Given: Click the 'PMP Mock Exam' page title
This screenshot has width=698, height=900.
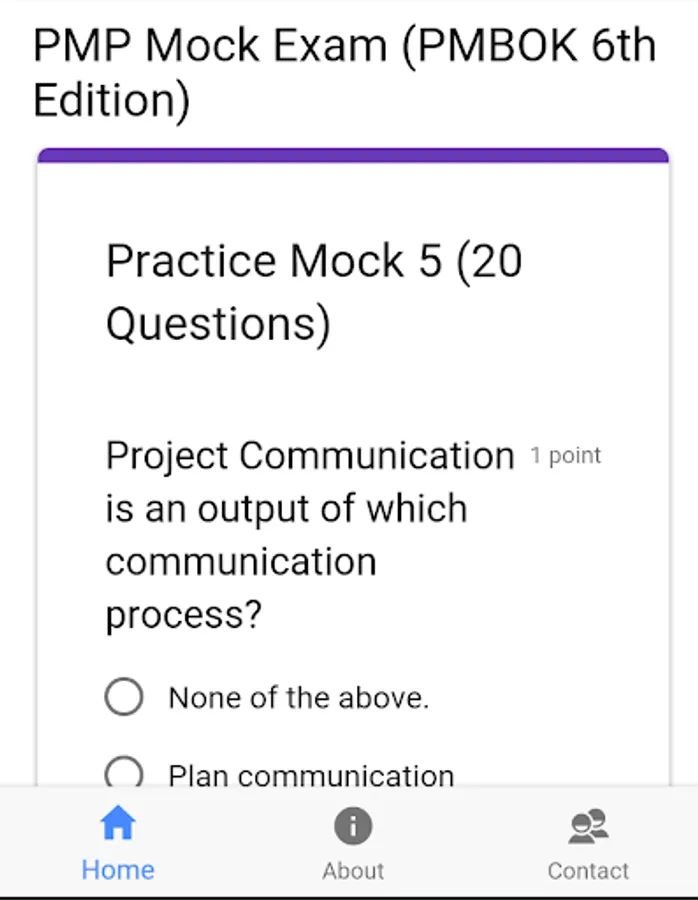Looking at the screenshot, I should pyautogui.click(x=210, y=47).
